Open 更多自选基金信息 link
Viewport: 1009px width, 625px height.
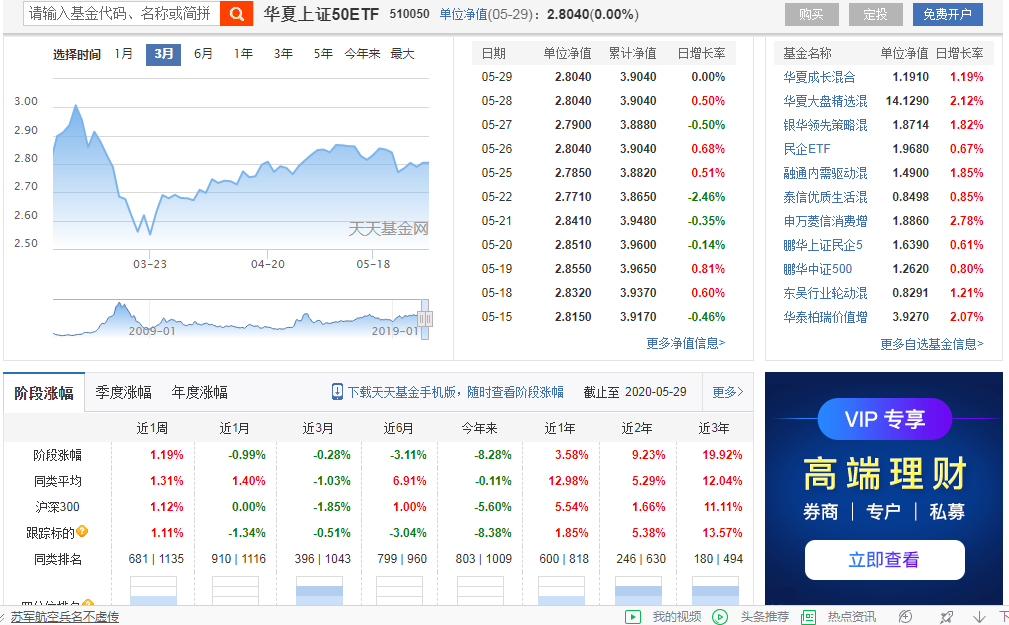pos(932,344)
